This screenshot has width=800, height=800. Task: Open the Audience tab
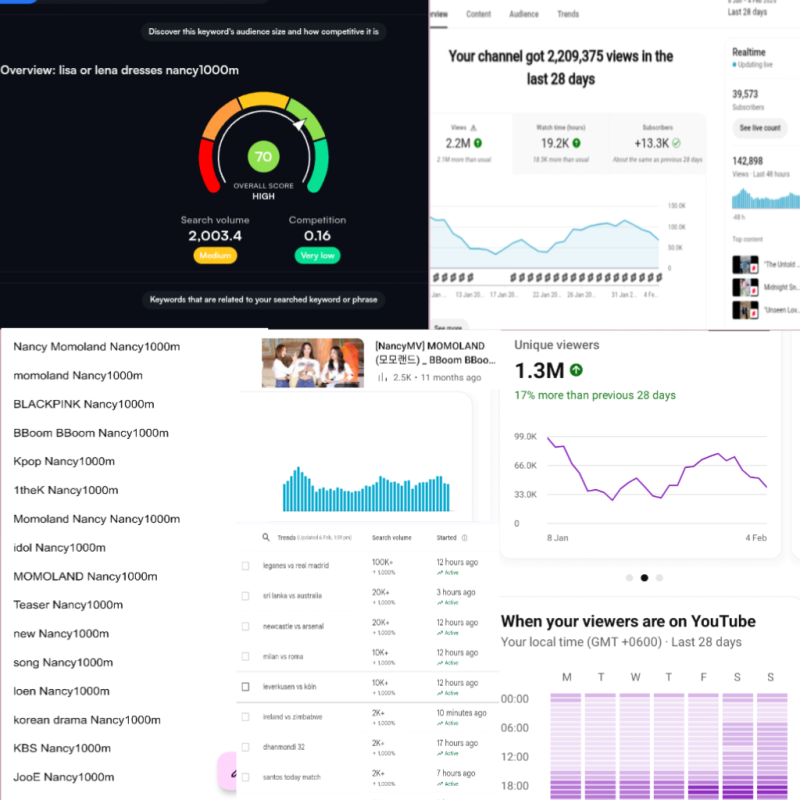(523, 14)
